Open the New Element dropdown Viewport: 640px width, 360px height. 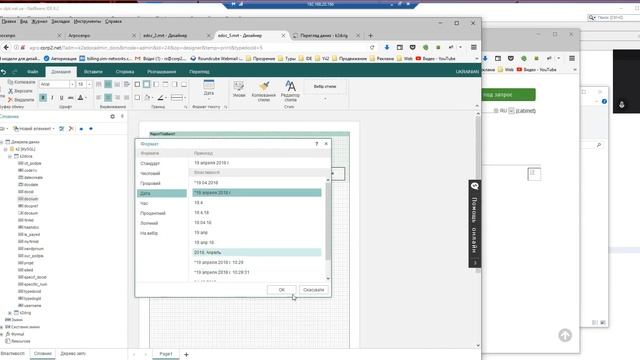point(34,129)
